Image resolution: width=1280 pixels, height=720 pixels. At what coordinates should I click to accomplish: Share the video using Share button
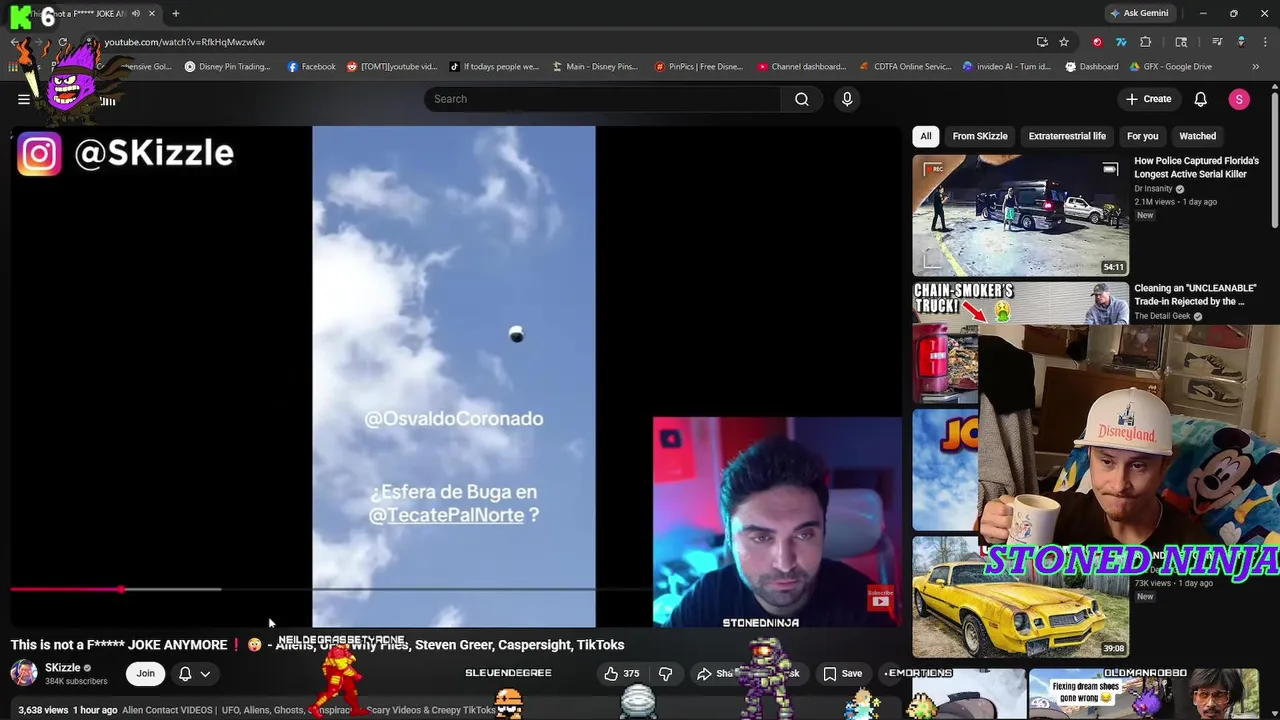tap(718, 674)
